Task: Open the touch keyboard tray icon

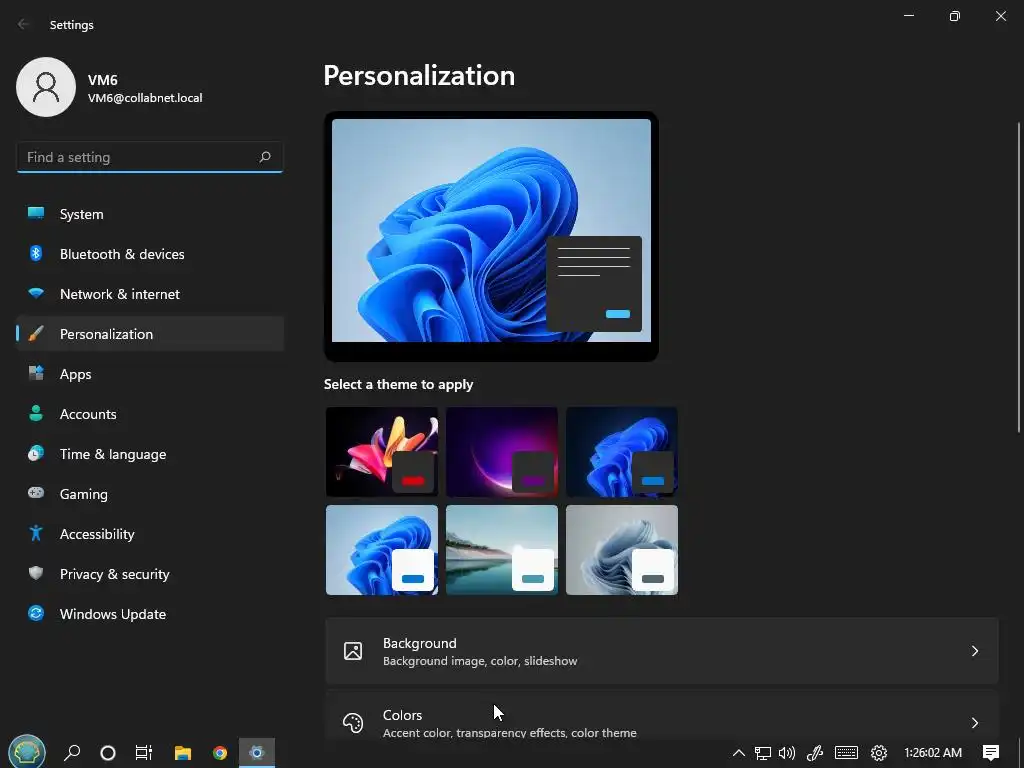Action: 846,753
